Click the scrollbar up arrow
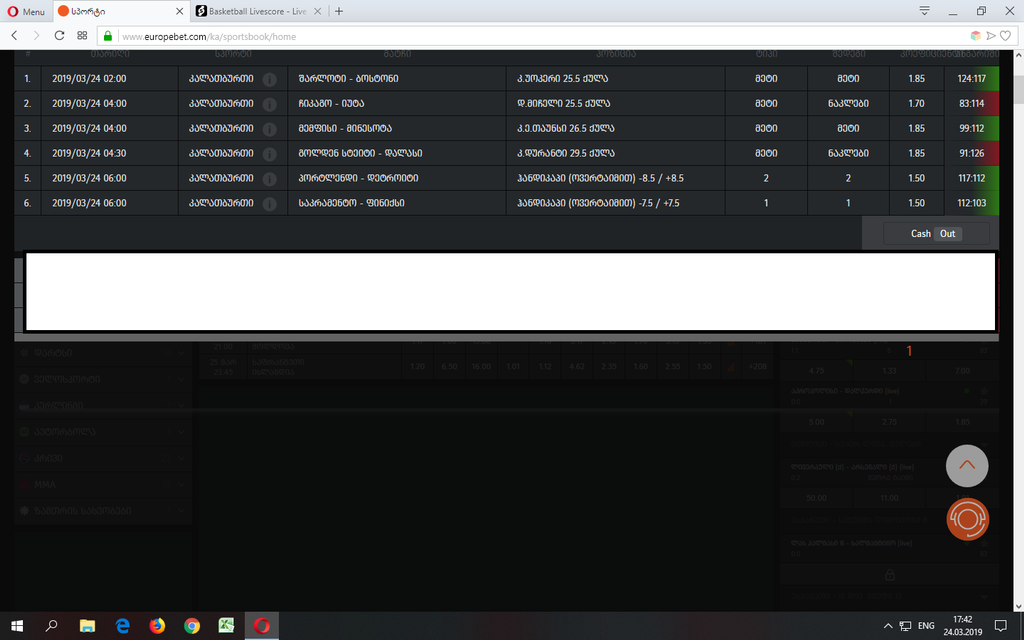This screenshot has height=640, width=1024. click(1018, 57)
